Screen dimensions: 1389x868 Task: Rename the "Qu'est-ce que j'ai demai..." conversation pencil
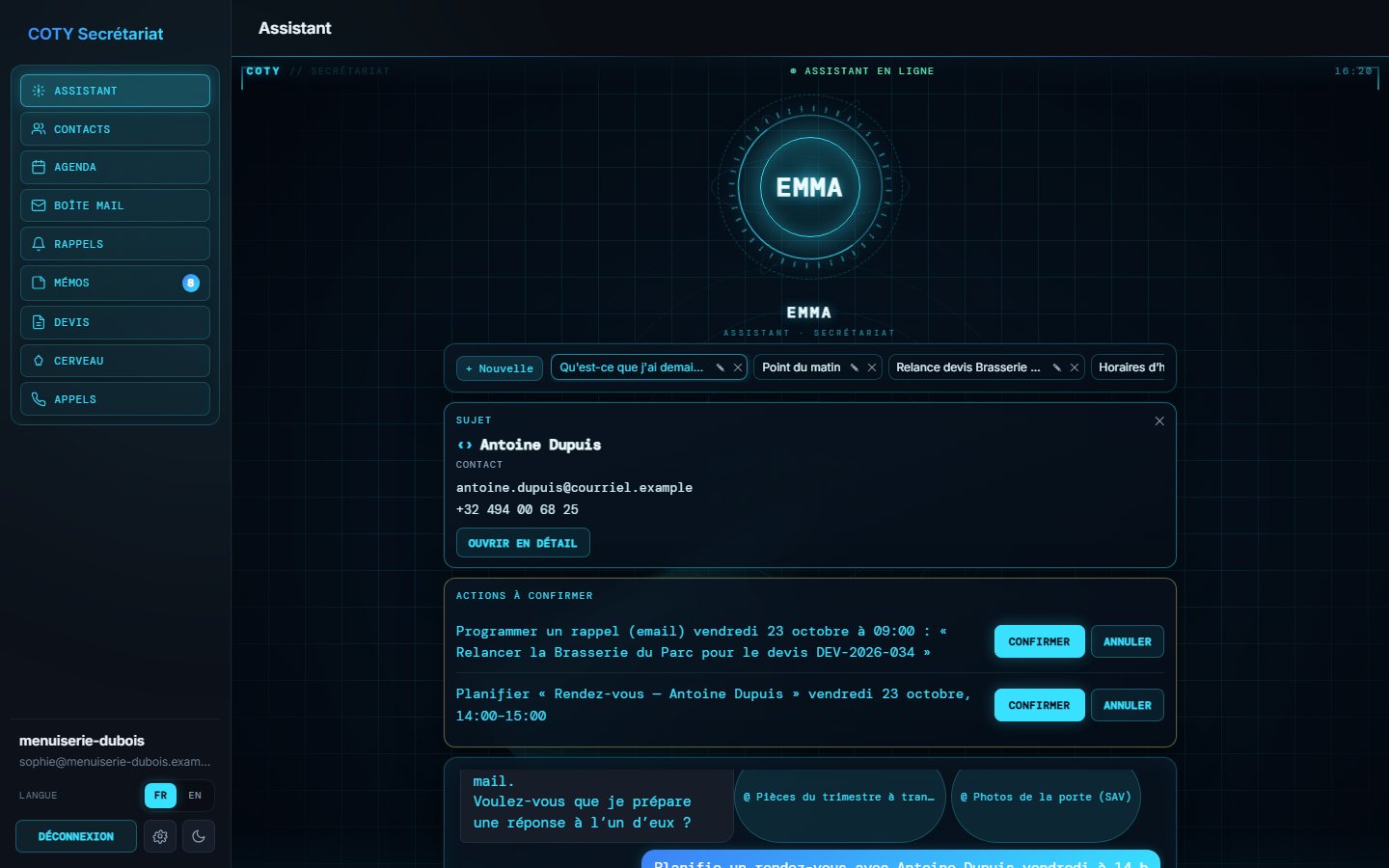click(720, 367)
